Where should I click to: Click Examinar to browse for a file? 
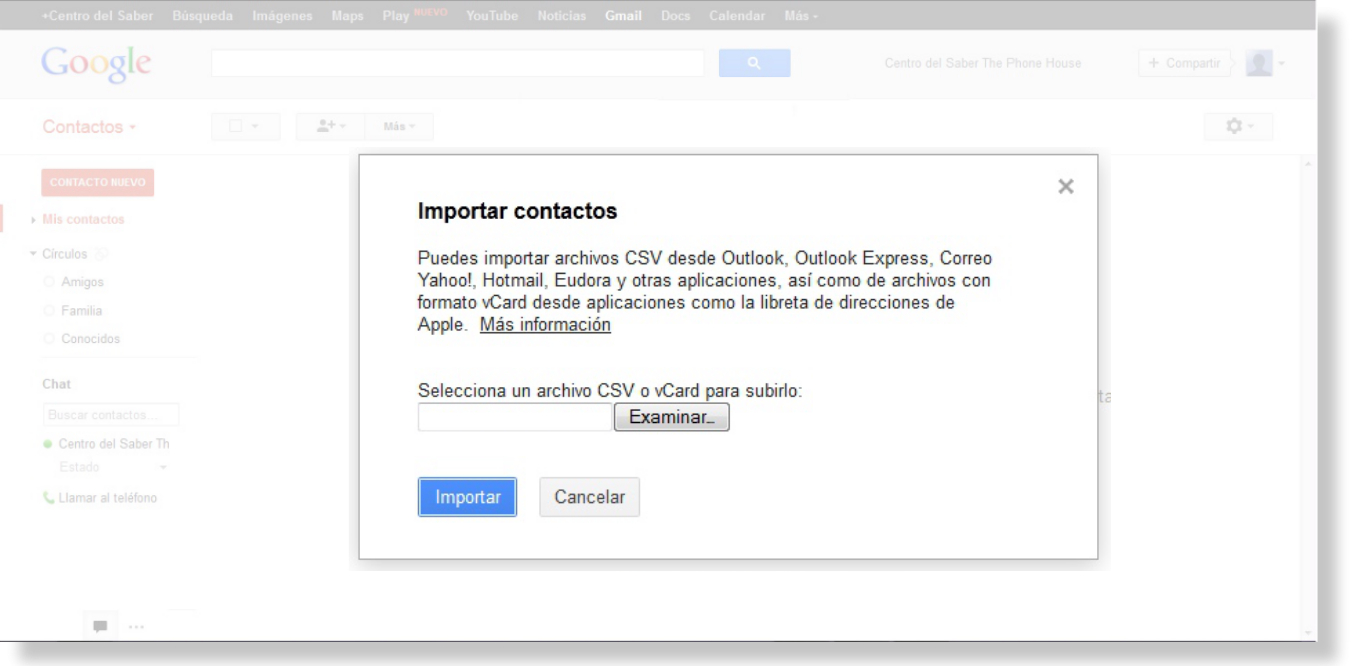pyautogui.click(x=671, y=417)
